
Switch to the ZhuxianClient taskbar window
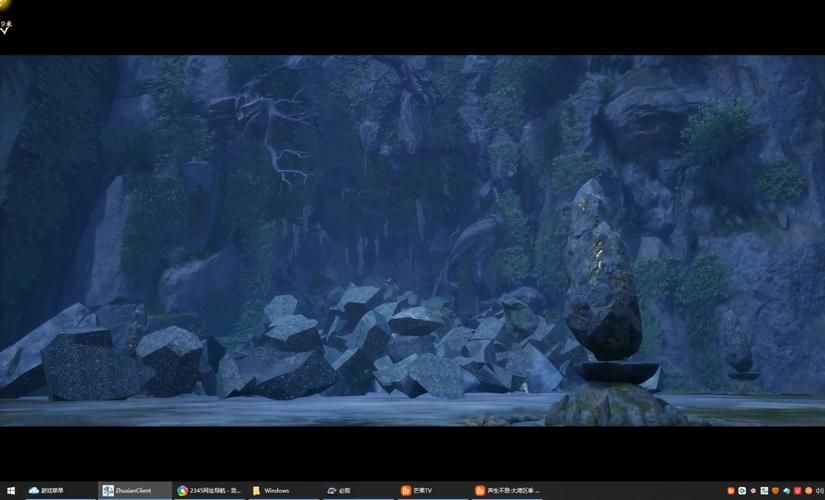[x=135, y=491]
